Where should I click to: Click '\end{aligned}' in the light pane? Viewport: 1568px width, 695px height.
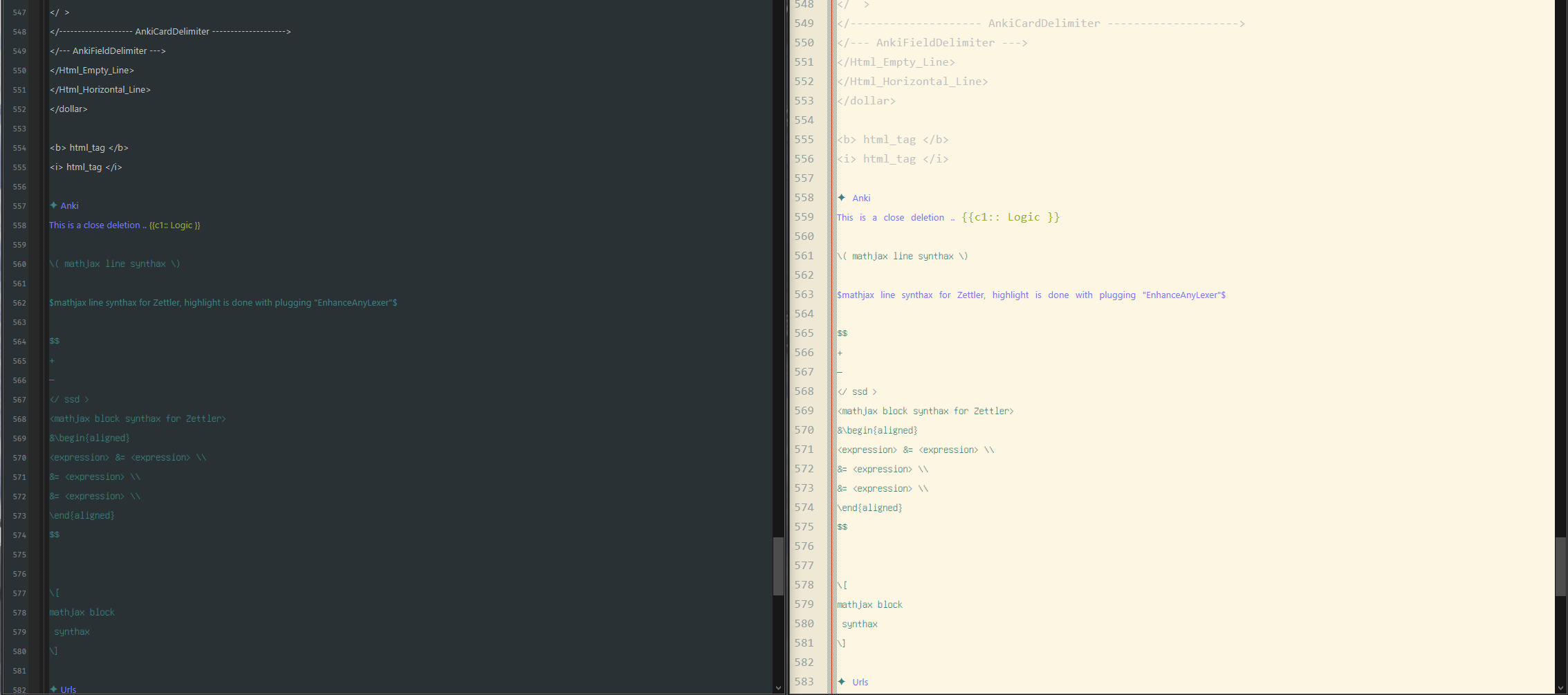tap(870, 508)
